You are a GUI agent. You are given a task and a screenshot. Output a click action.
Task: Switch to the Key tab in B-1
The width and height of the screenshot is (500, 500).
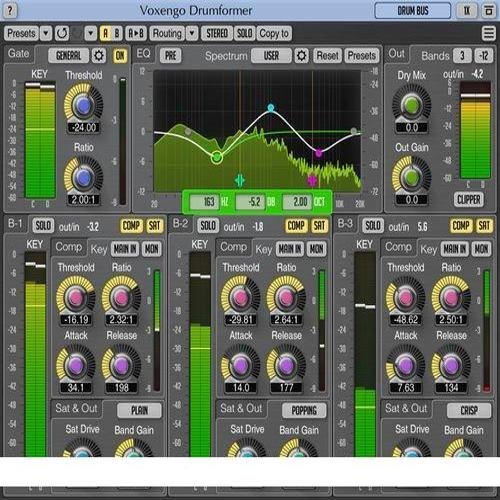pos(99,249)
